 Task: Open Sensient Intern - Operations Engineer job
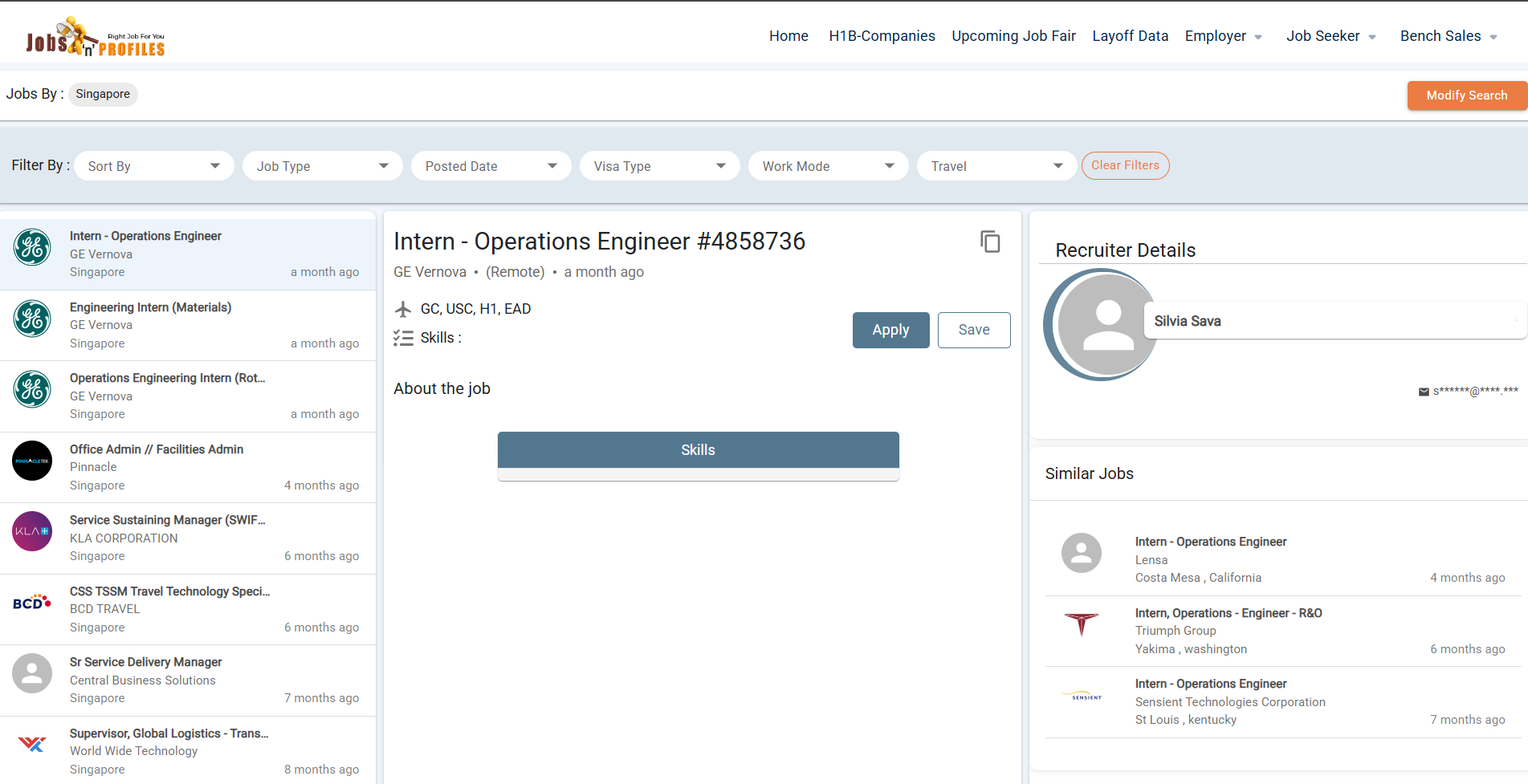[x=1283, y=702]
